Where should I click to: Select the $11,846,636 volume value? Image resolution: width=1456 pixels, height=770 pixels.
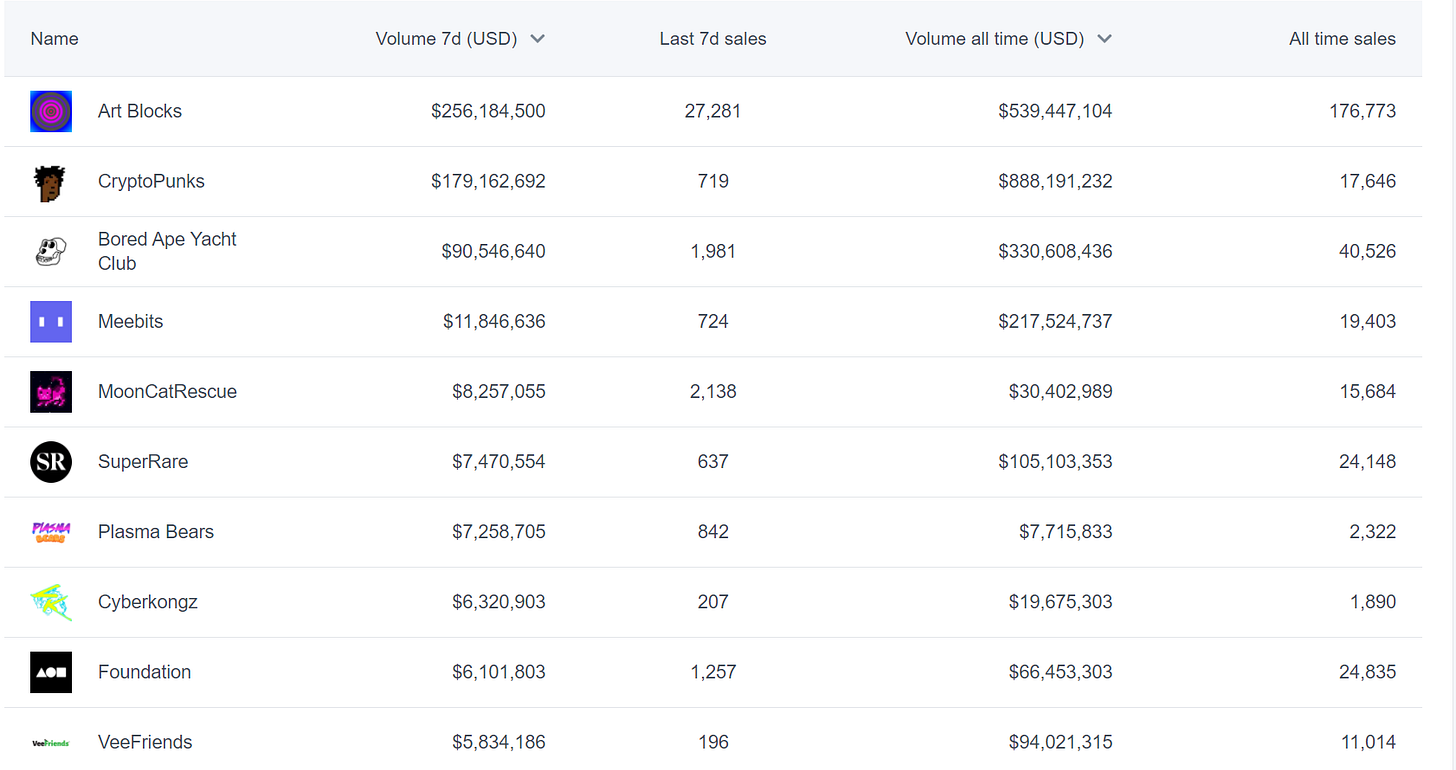point(494,321)
